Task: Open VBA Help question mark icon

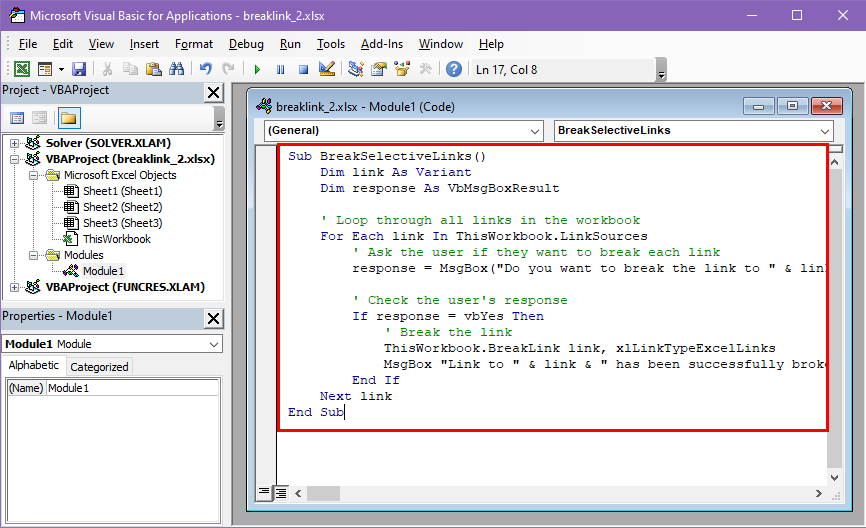Action: click(x=454, y=69)
